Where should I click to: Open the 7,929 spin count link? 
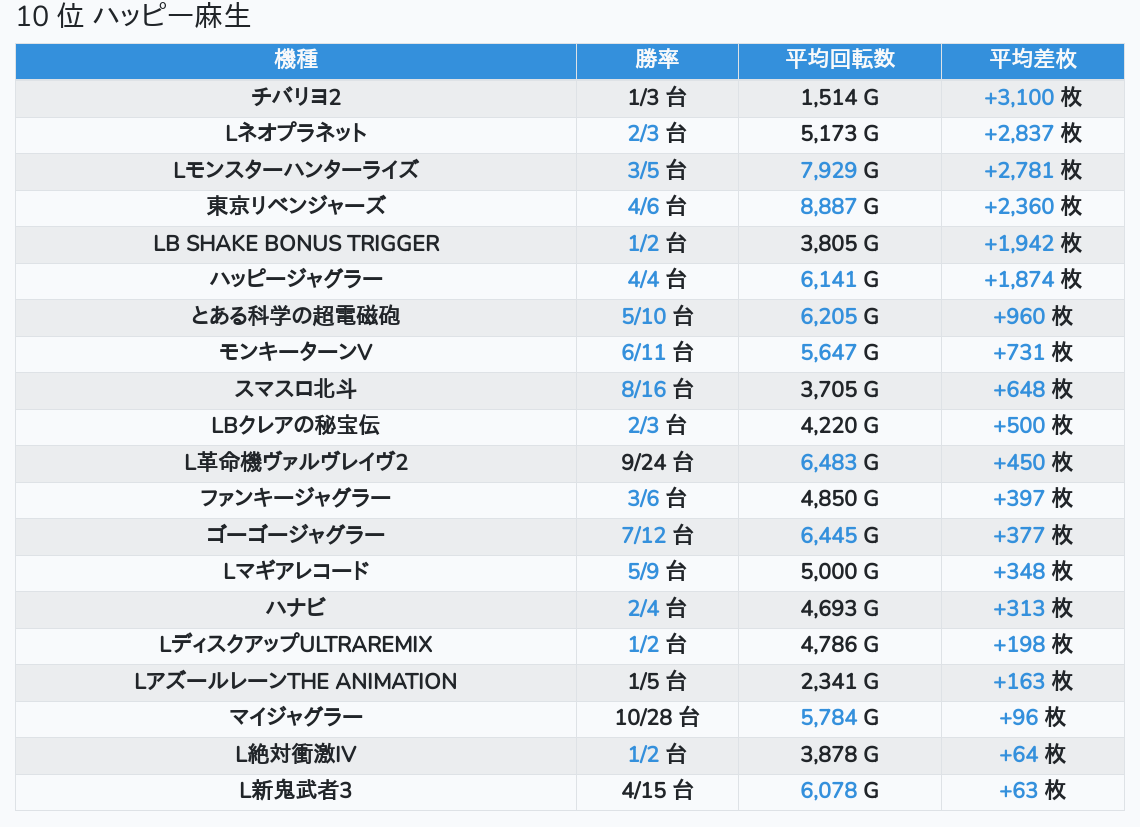click(828, 170)
